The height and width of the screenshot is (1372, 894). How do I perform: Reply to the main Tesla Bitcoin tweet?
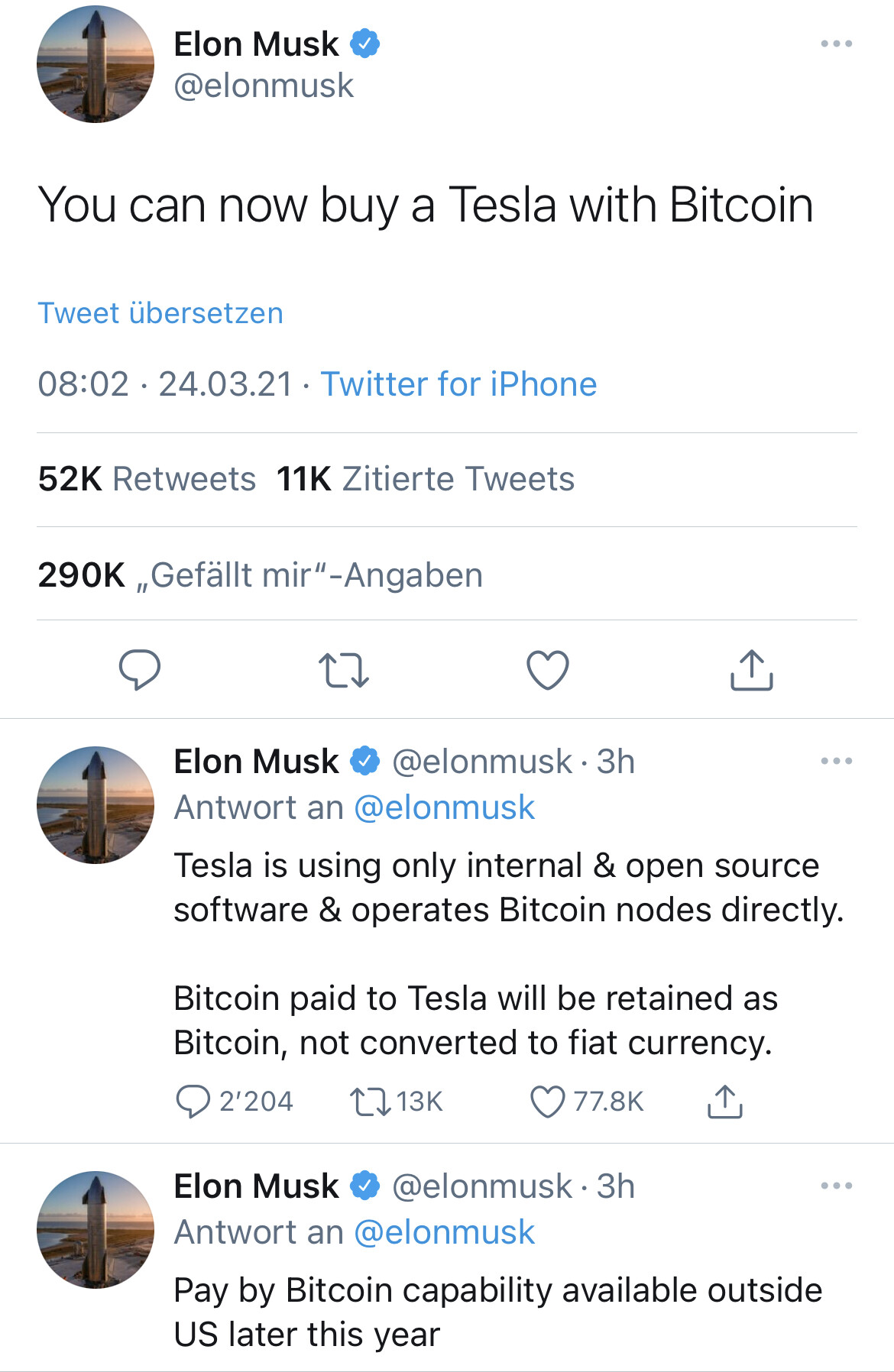point(139,670)
